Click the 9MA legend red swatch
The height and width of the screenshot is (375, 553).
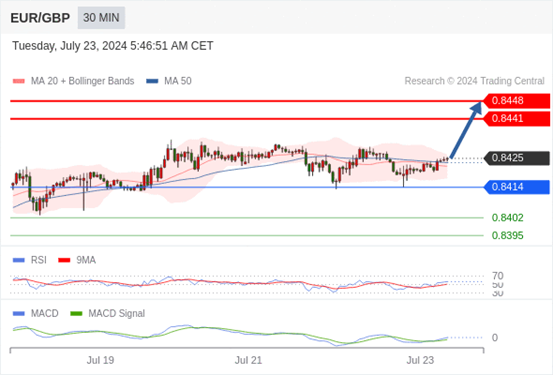coord(64,260)
